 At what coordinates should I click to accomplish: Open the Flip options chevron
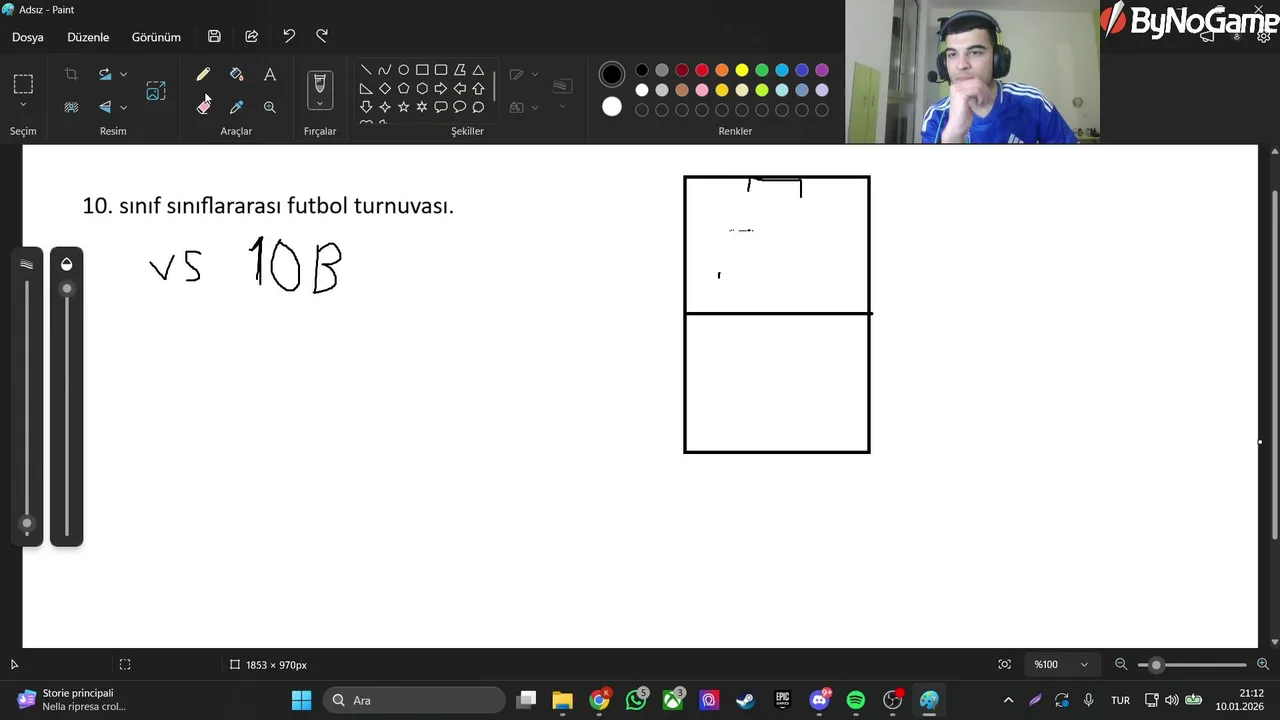pos(124,107)
